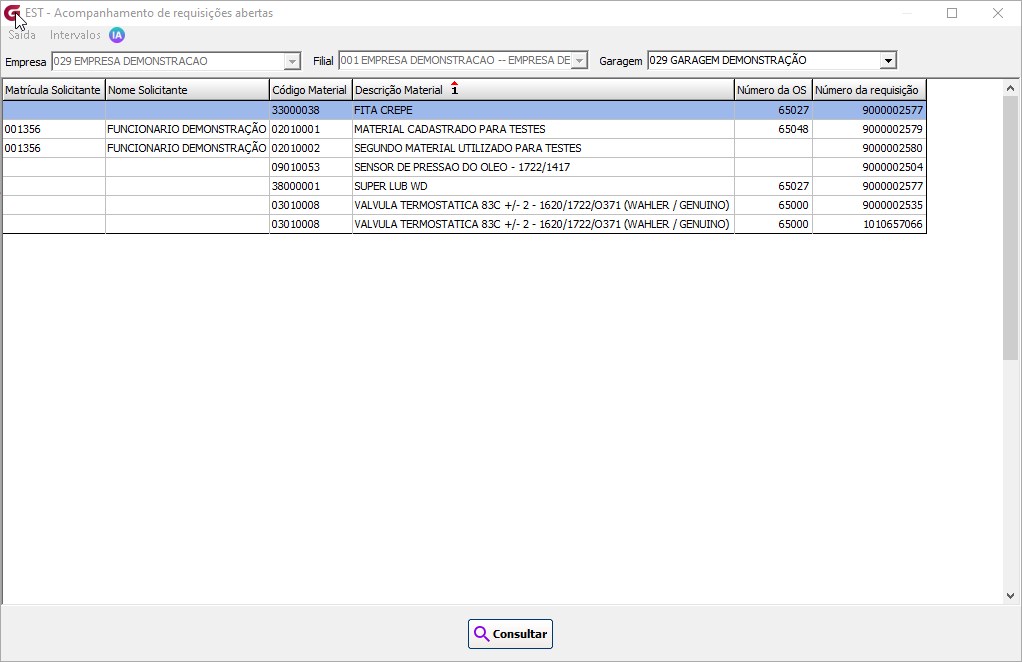Click the vertical scrollbar thumb

tap(1010, 227)
